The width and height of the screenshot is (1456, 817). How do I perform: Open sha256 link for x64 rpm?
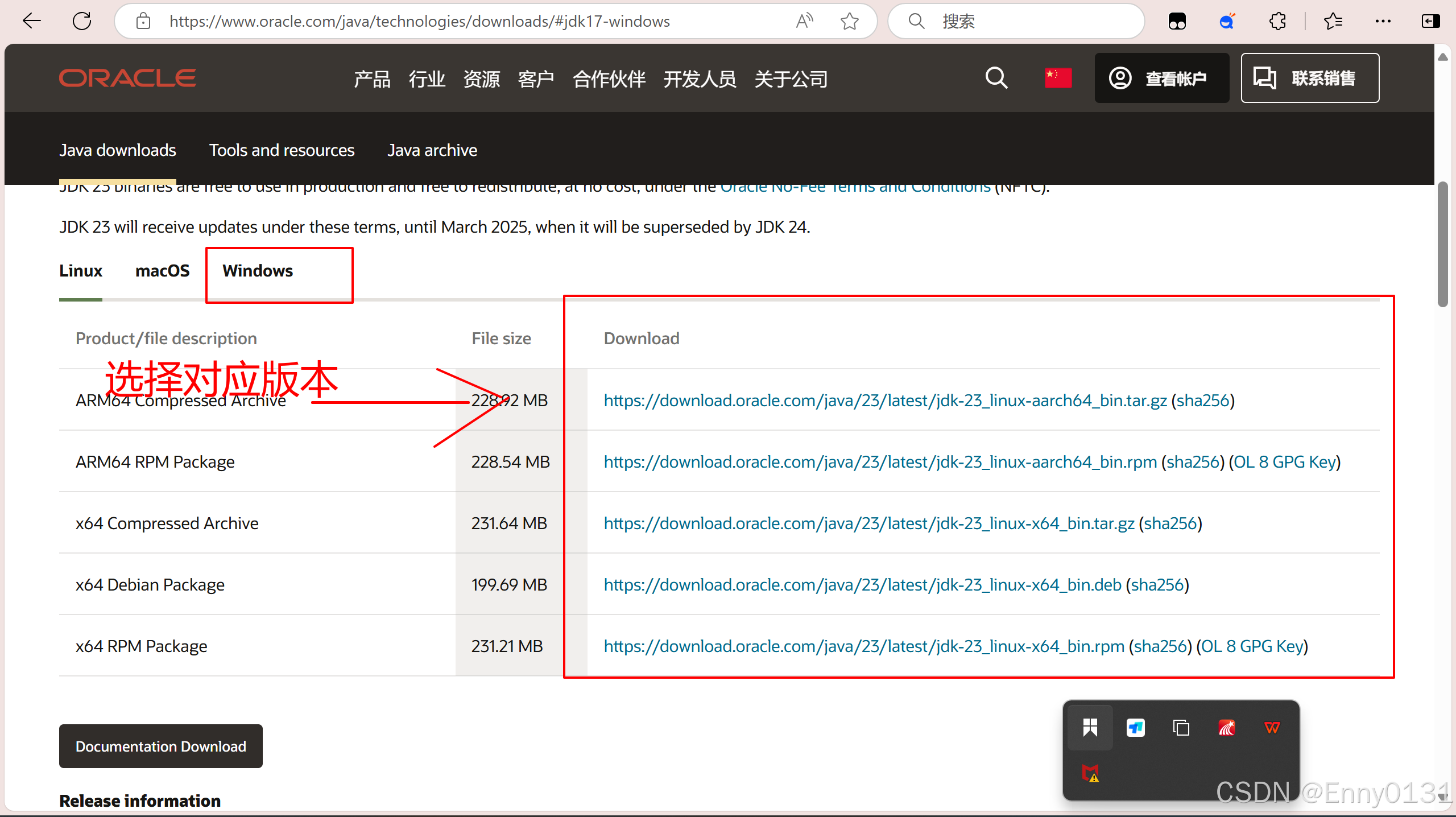coord(1160,646)
